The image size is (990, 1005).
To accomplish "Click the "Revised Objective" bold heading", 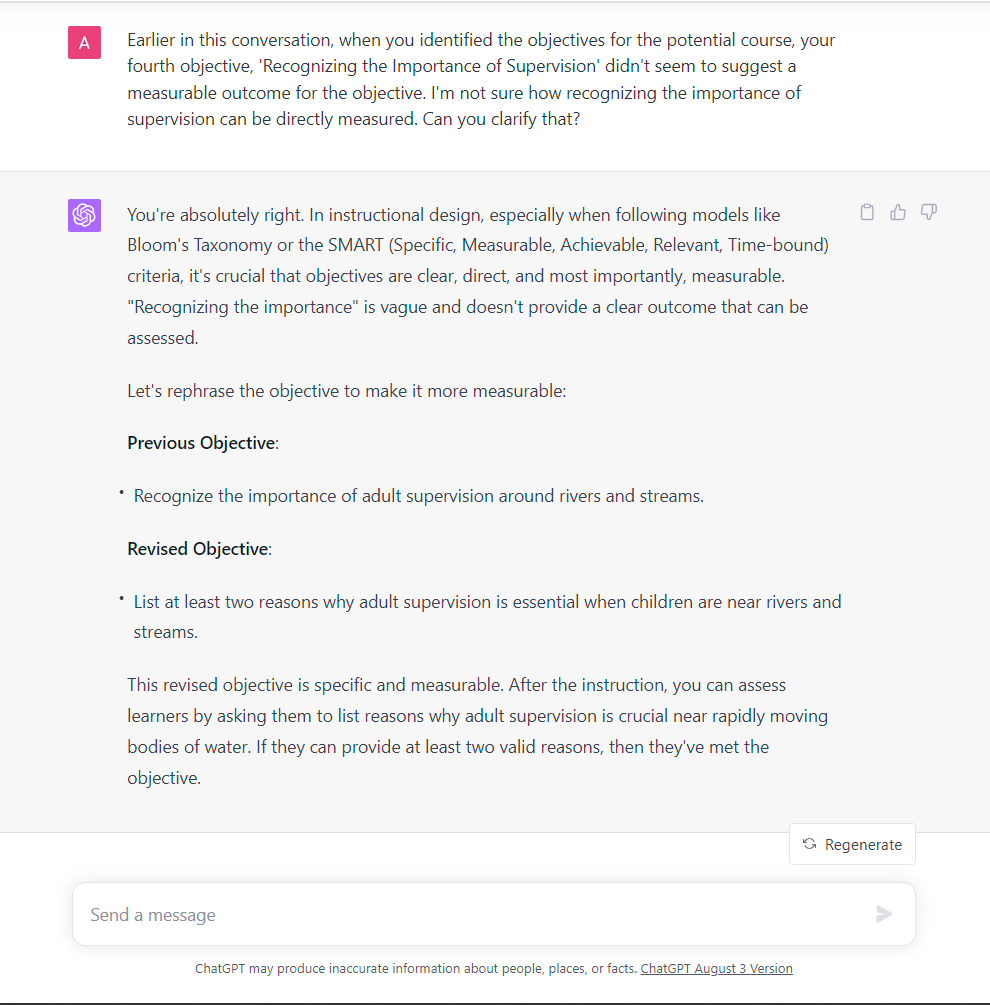I will [197, 549].
